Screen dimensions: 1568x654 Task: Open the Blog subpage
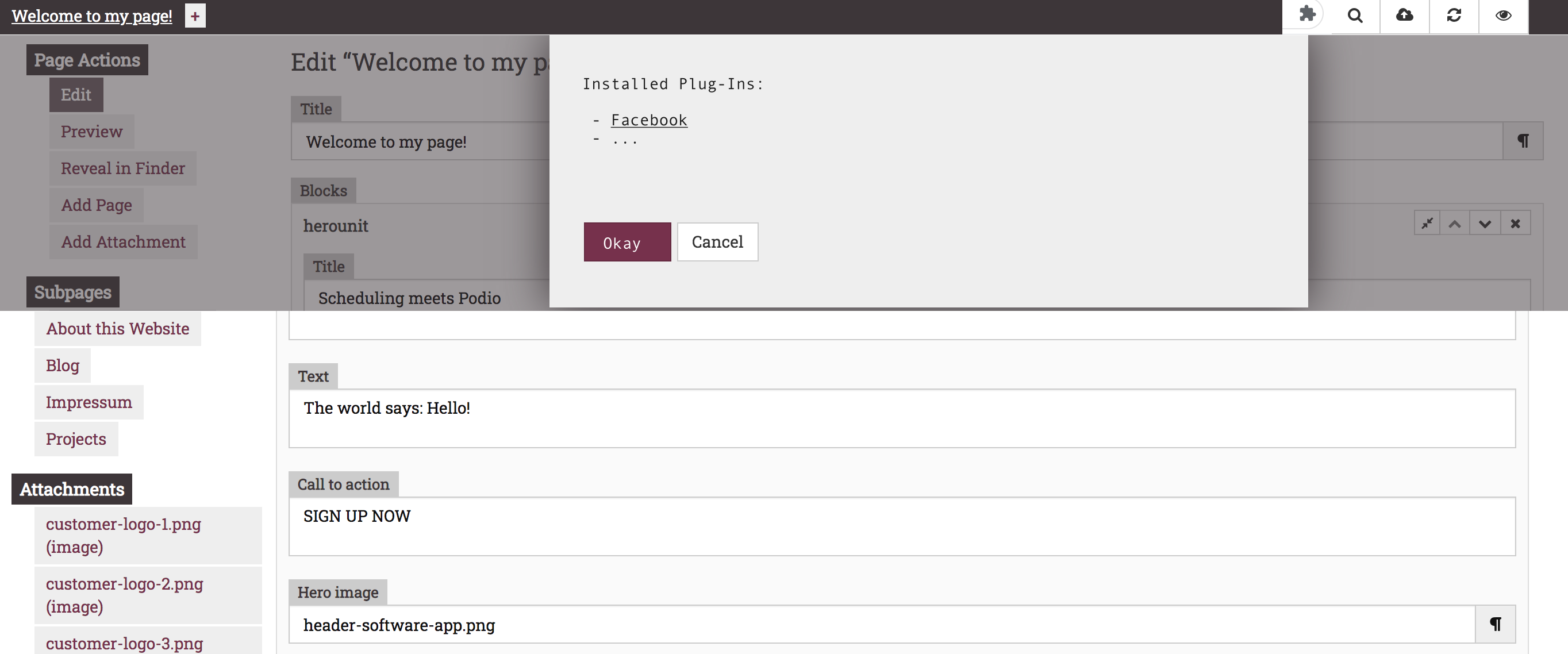pyautogui.click(x=62, y=365)
